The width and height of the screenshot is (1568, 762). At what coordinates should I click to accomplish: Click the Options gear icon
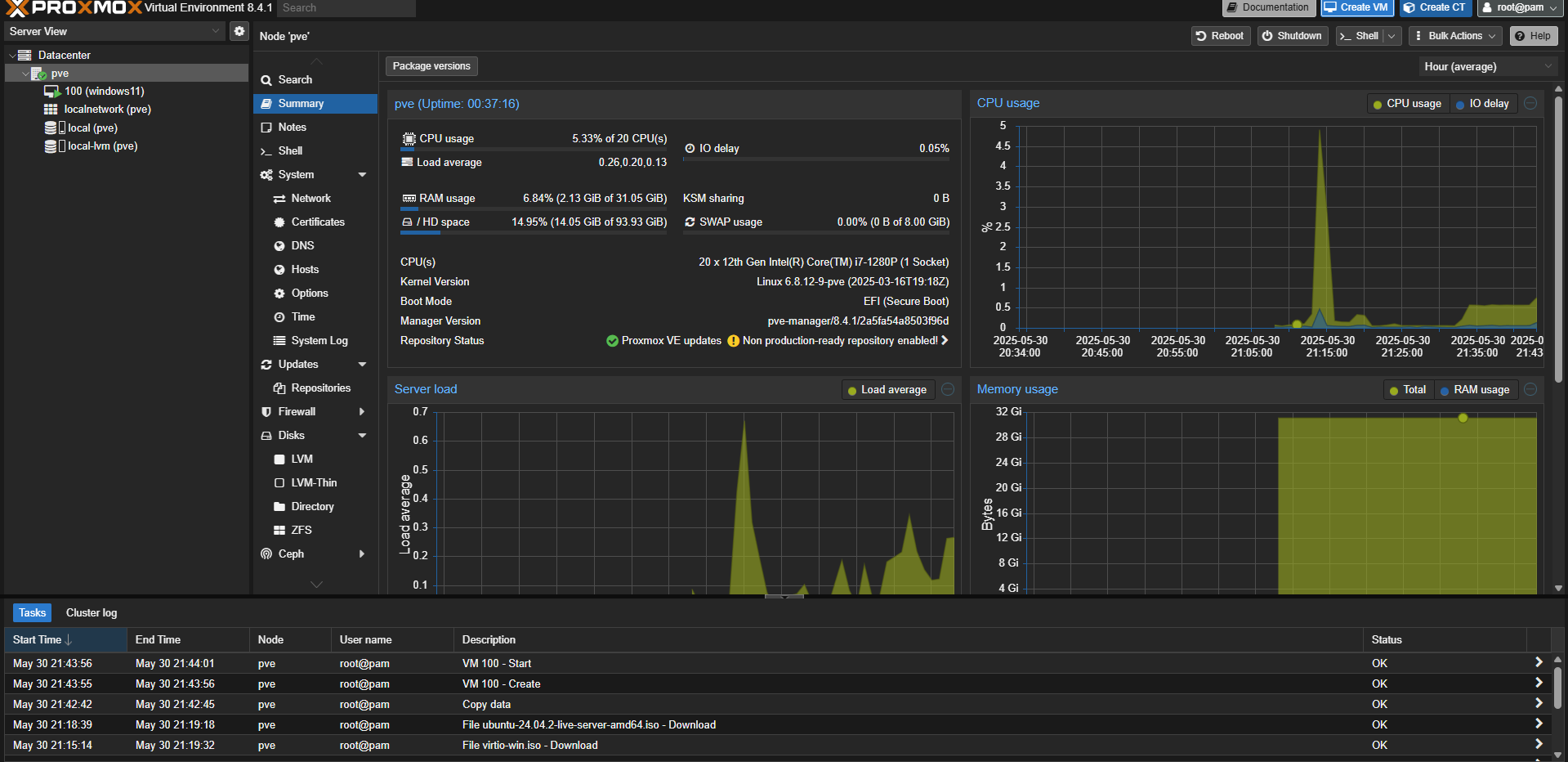(279, 294)
